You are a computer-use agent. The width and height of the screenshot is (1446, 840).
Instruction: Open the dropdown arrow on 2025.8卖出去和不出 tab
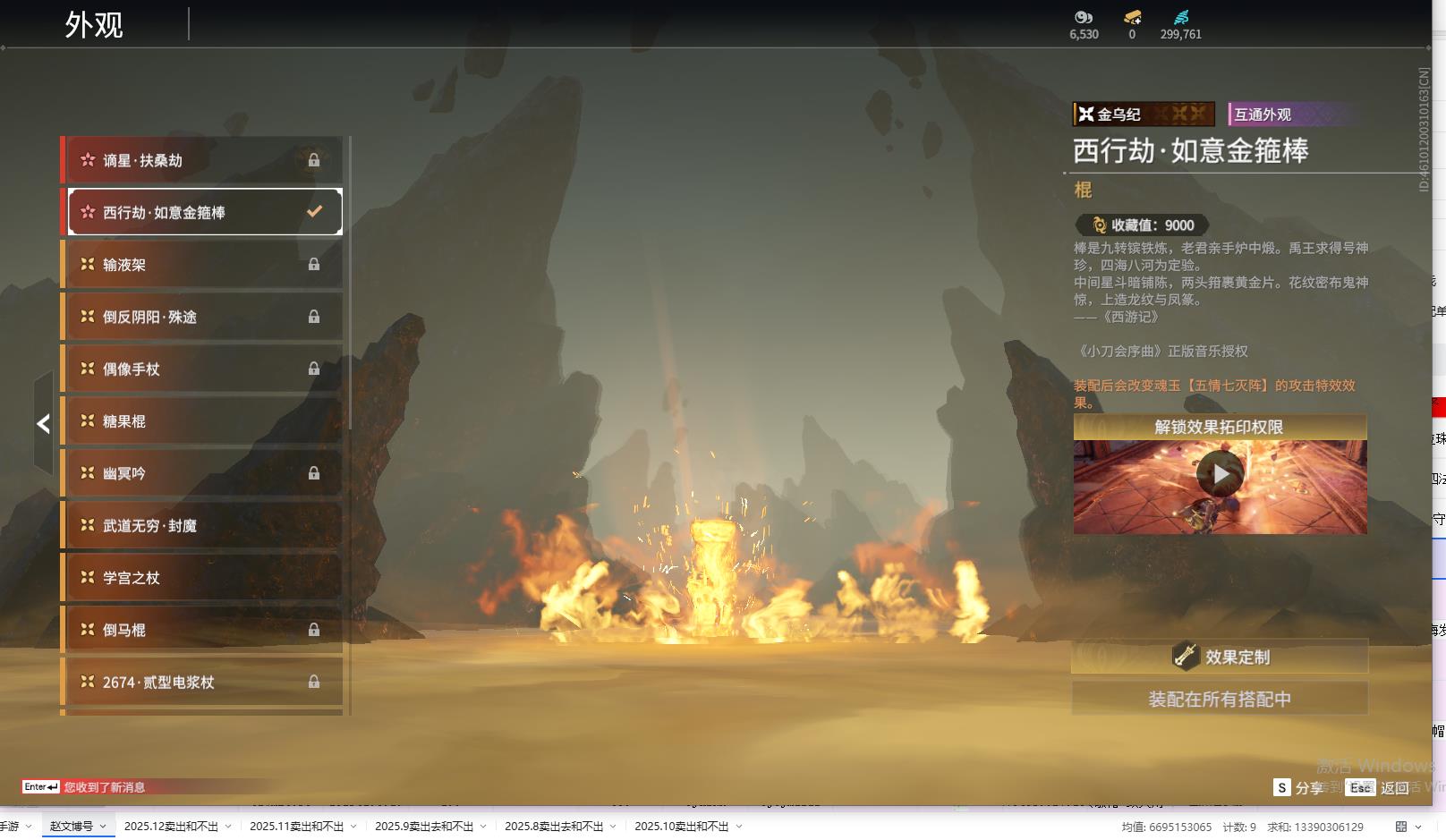click(x=613, y=827)
